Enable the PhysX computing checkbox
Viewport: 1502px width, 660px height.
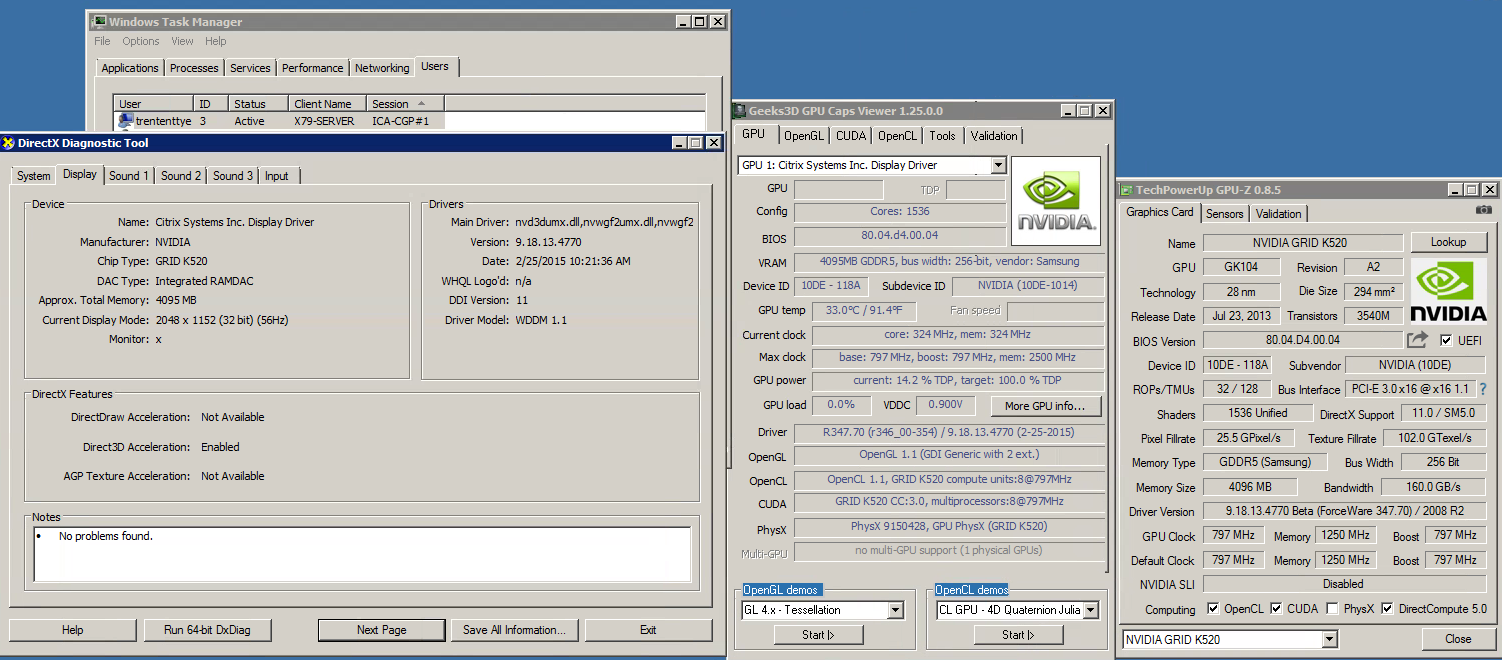(x=1332, y=608)
